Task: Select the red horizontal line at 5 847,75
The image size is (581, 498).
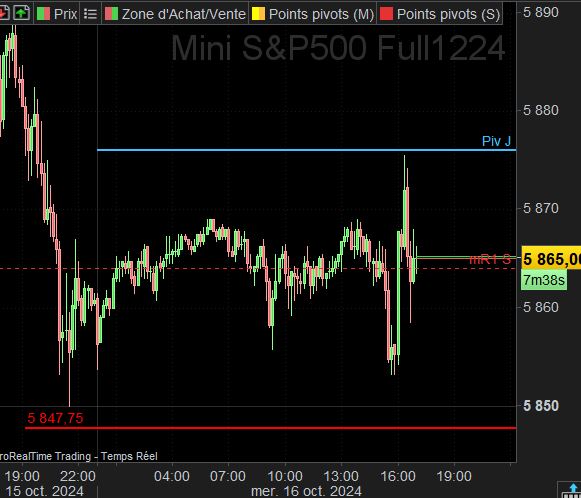Action: tap(270, 428)
